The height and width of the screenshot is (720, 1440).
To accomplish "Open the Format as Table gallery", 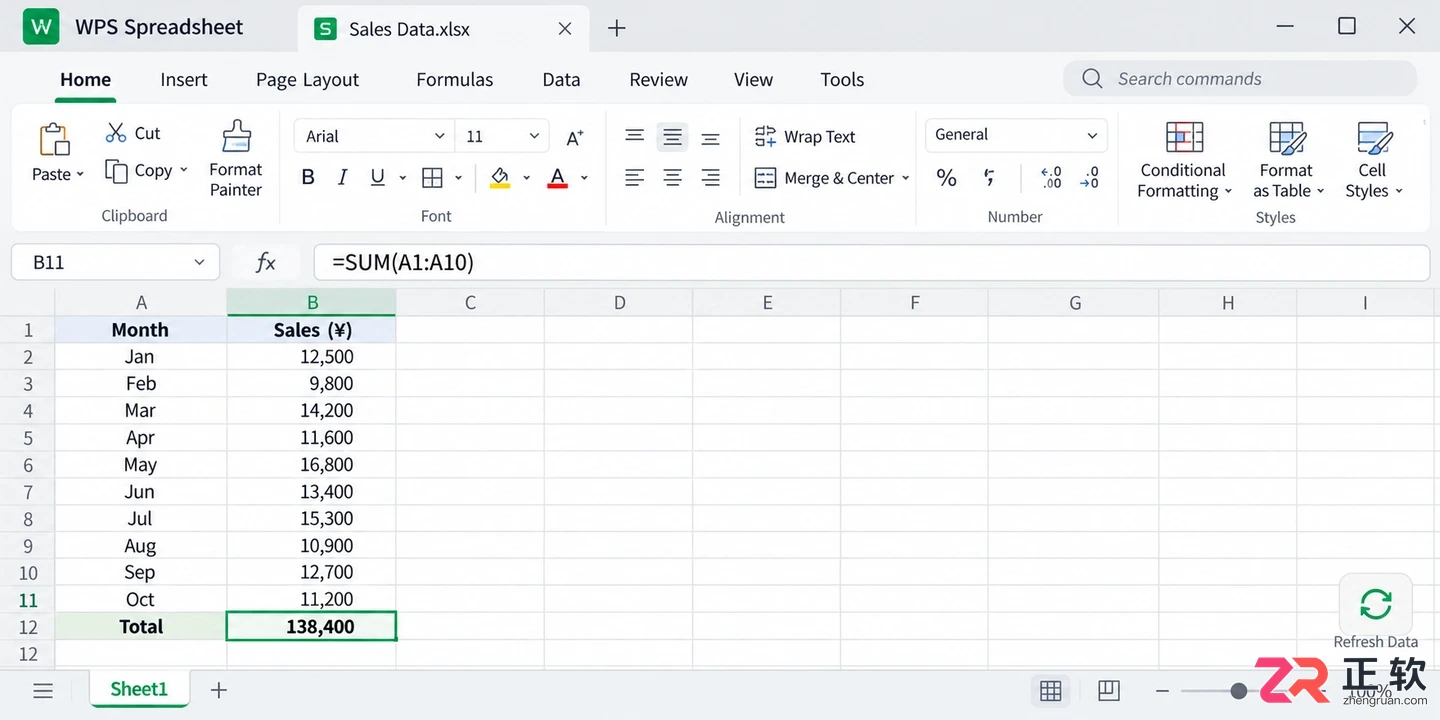I will [x=1288, y=160].
